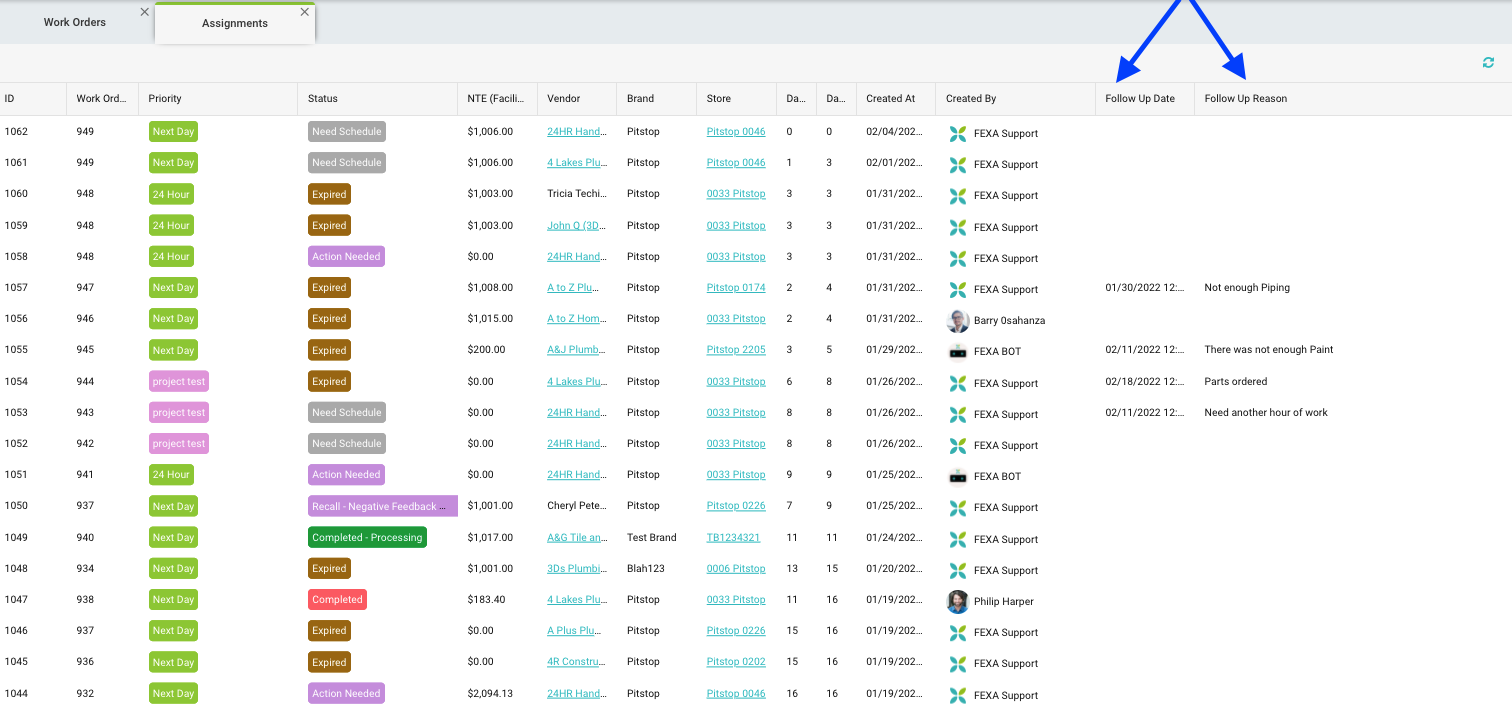Close the Work Orders tab
The height and width of the screenshot is (707, 1512).
coord(145,12)
